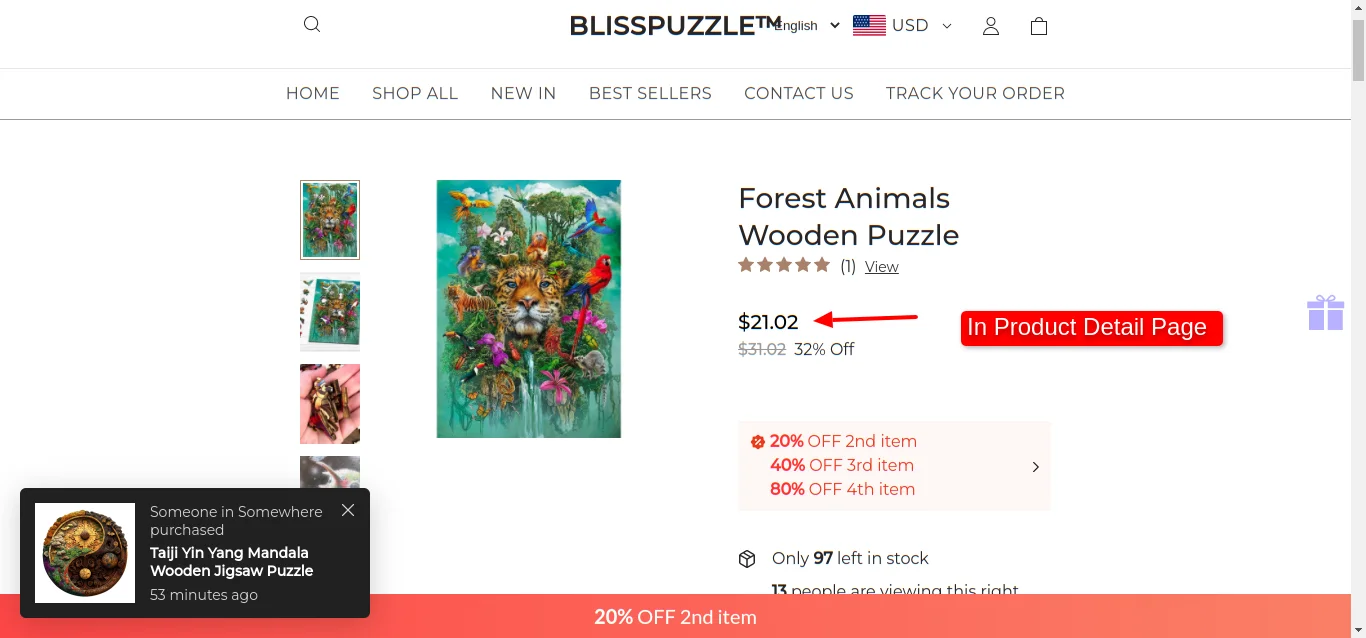The image size is (1366, 638).
Task: Navigate to TRACK YOUR ORDER
Action: pos(975,93)
